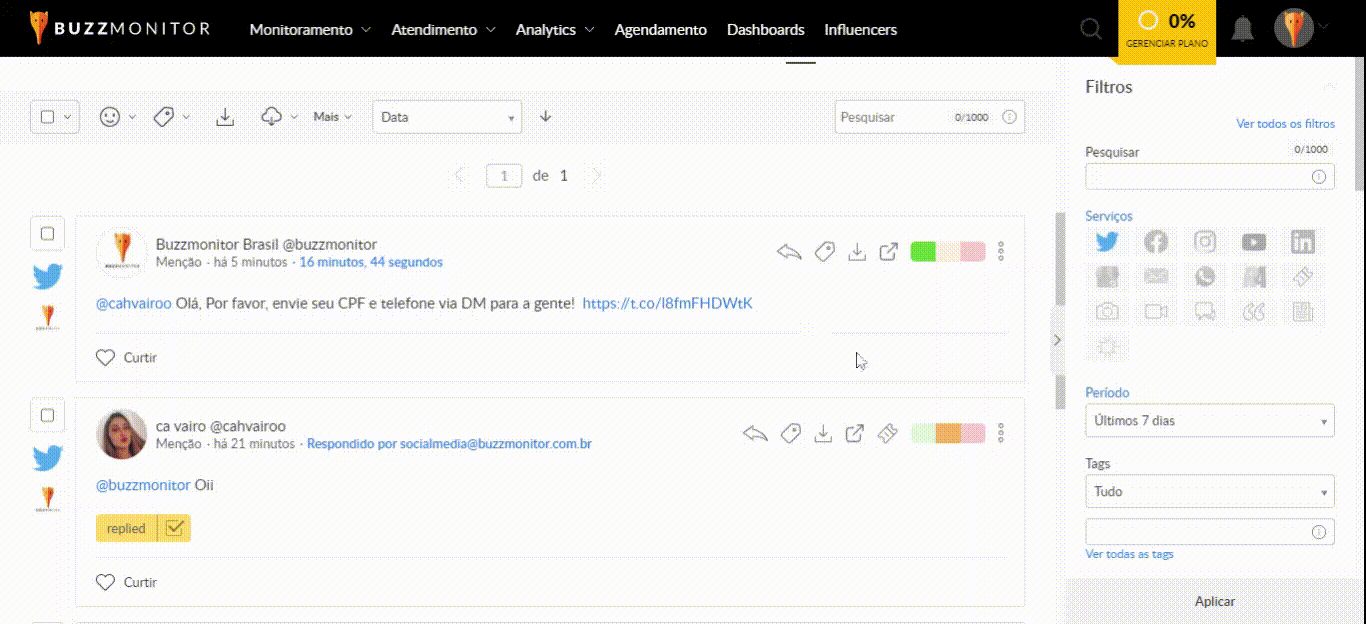The height and width of the screenshot is (624, 1366).
Task: Open the Monitoramento menu
Action: click(x=309, y=30)
